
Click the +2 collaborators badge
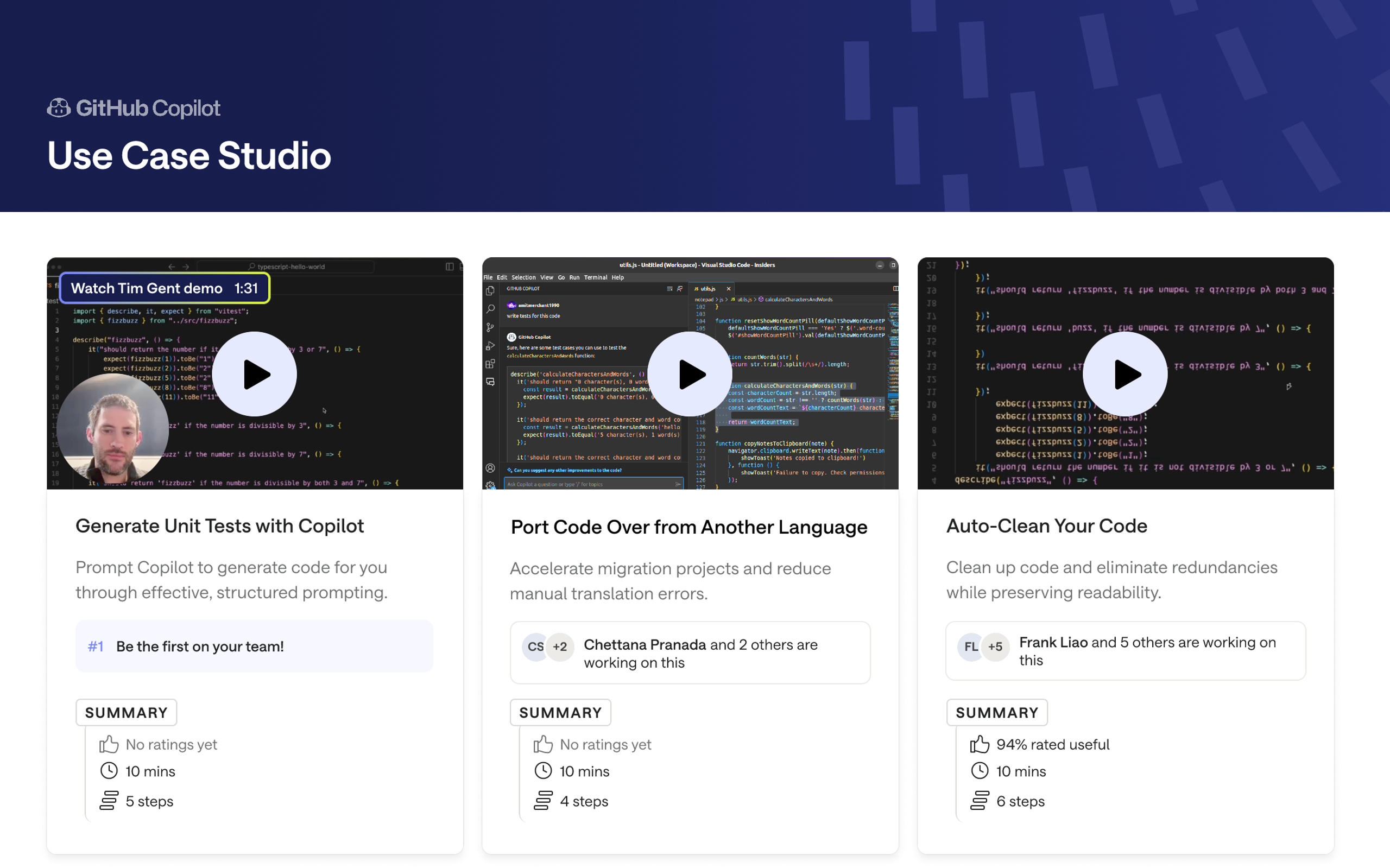560,647
